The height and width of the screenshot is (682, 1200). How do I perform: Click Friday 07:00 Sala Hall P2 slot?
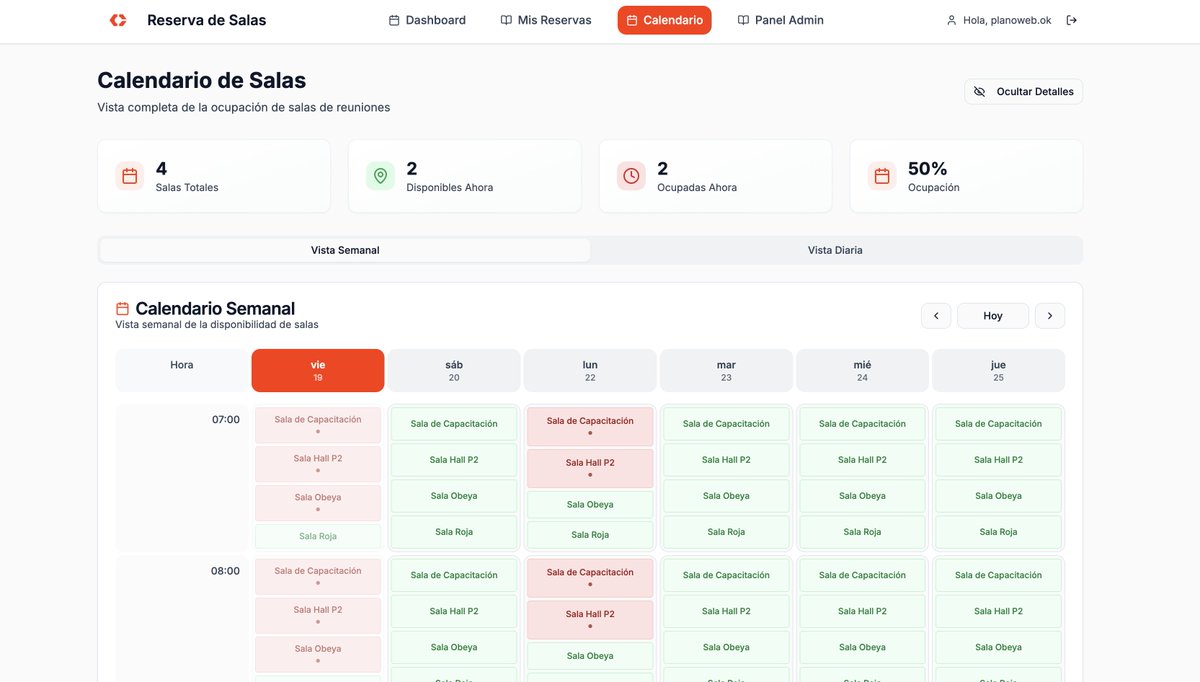point(318,464)
